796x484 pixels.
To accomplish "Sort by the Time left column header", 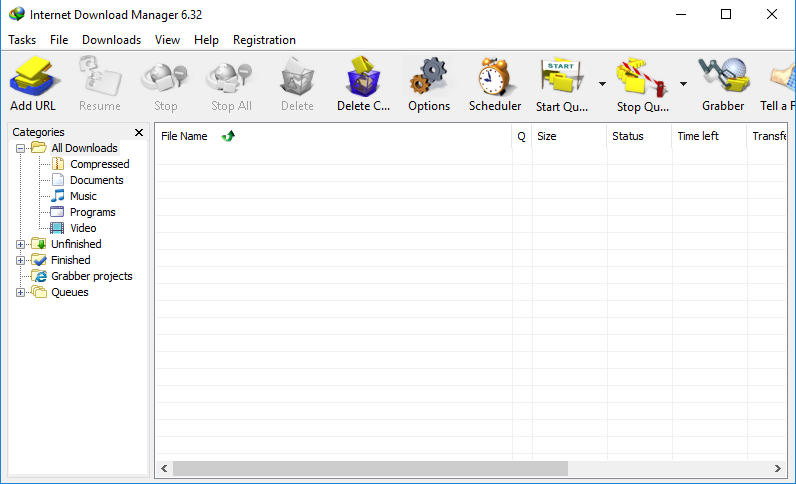I will tap(709, 136).
